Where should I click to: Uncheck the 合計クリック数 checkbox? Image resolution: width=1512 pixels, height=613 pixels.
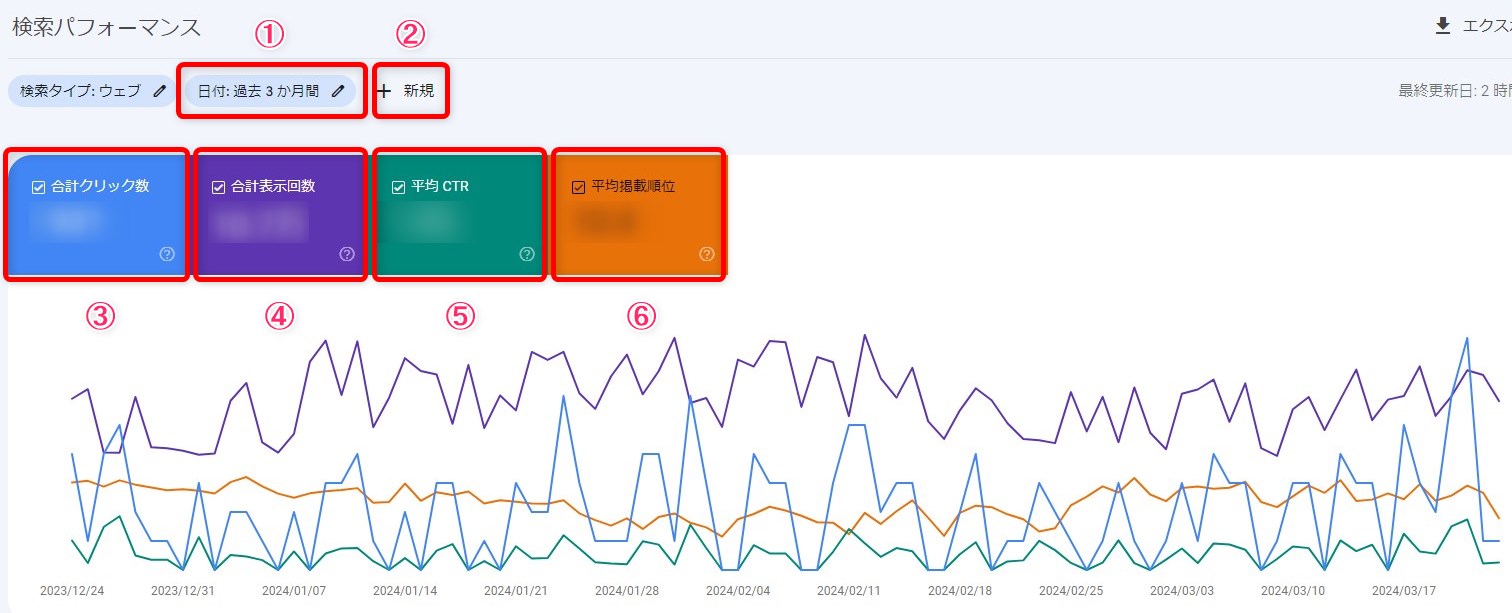[x=39, y=187]
